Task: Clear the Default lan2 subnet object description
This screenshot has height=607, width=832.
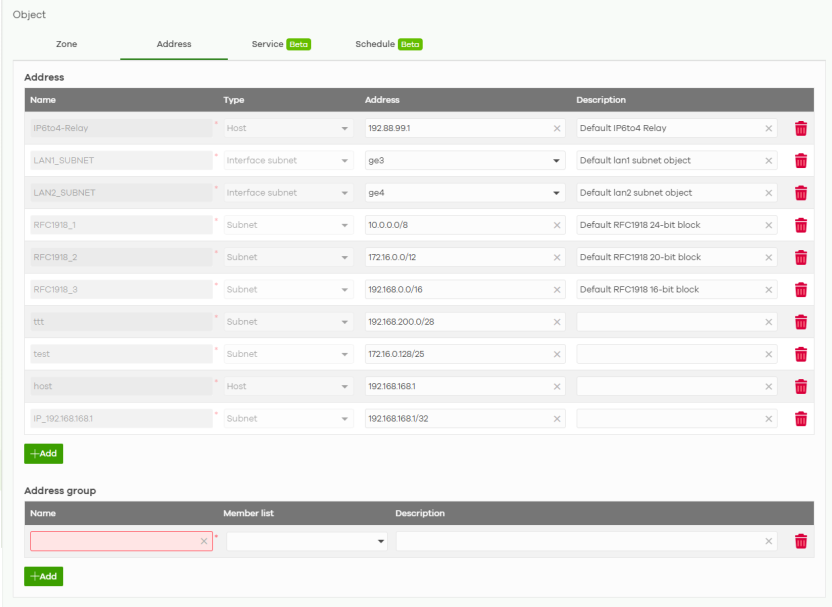Action: tap(768, 193)
